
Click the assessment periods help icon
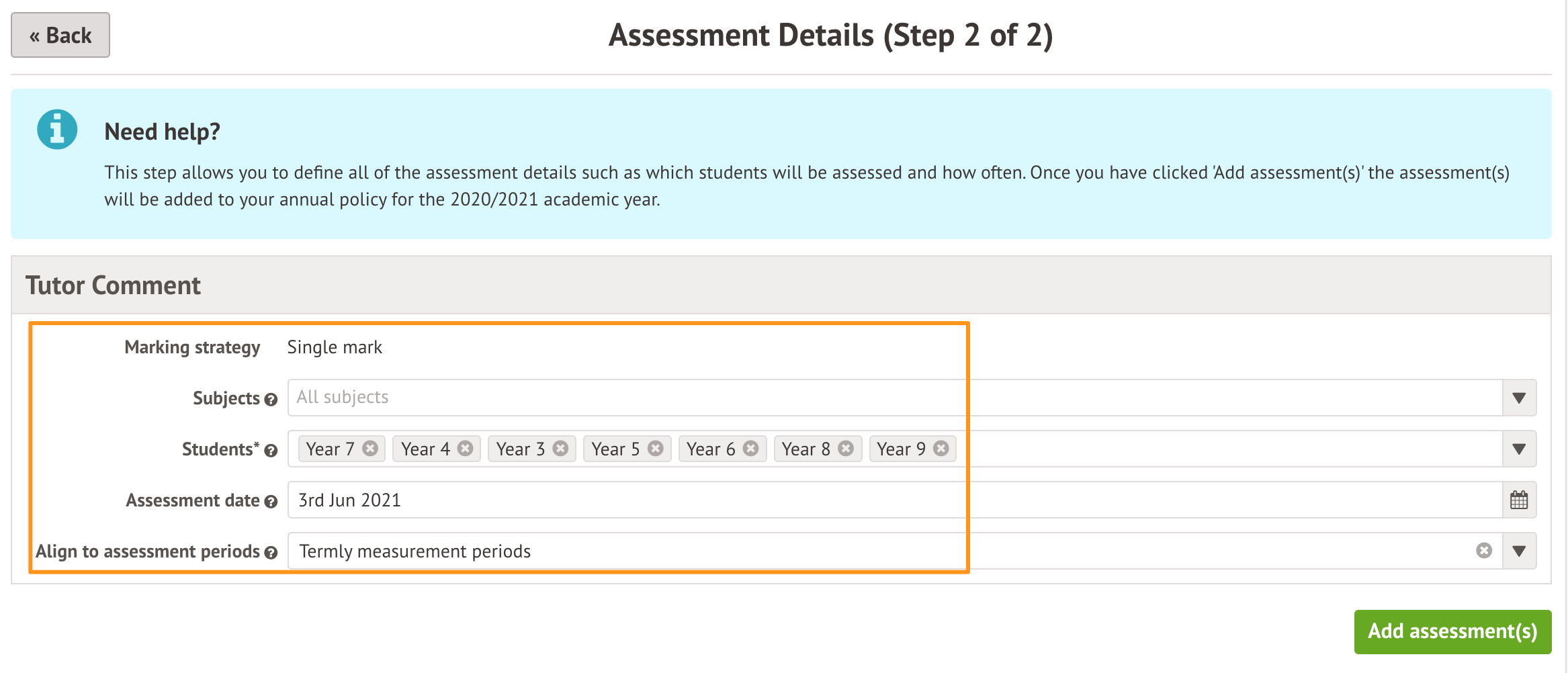(x=271, y=553)
